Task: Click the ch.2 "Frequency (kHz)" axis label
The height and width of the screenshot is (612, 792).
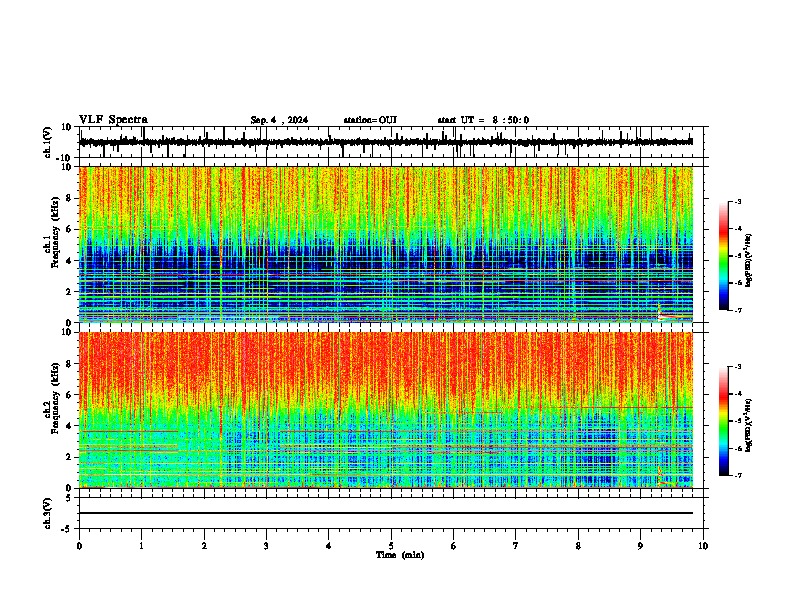Action: pos(56,398)
